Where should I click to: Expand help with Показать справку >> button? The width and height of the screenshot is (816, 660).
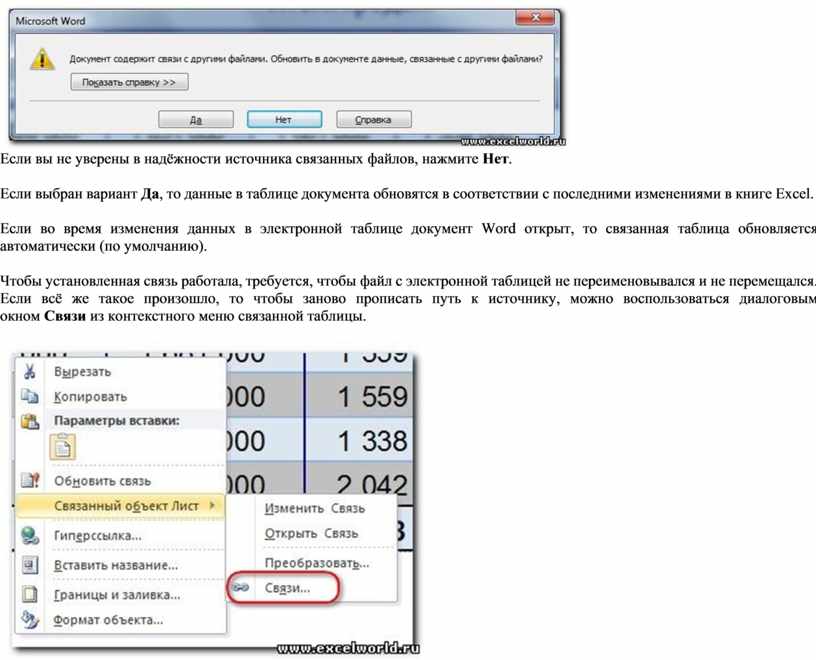pyautogui.click(x=129, y=83)
